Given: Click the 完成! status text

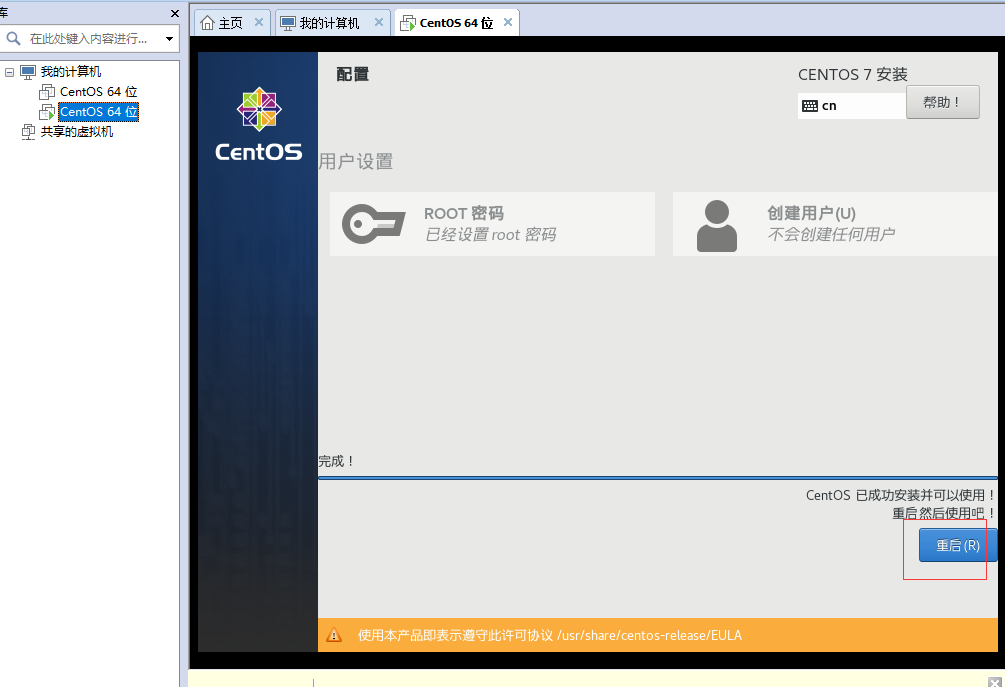Looking at the screenshot, I should (x=336, y=461).
